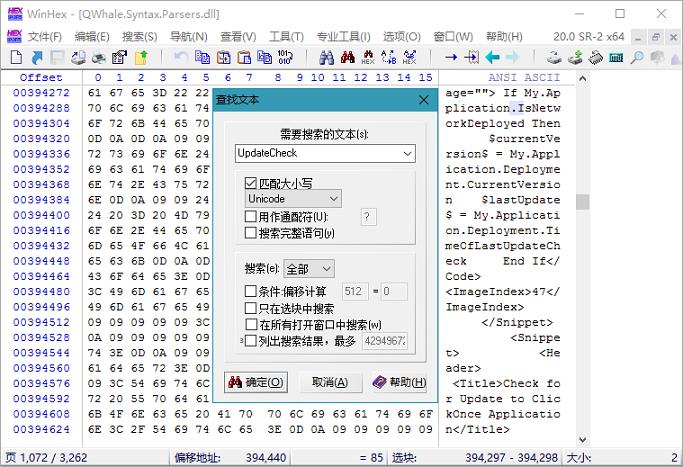This screenshot has width=683, height=467.
Task: Expand the search text history dropdown
Action: pyautogui.click(x=406, y=154)
